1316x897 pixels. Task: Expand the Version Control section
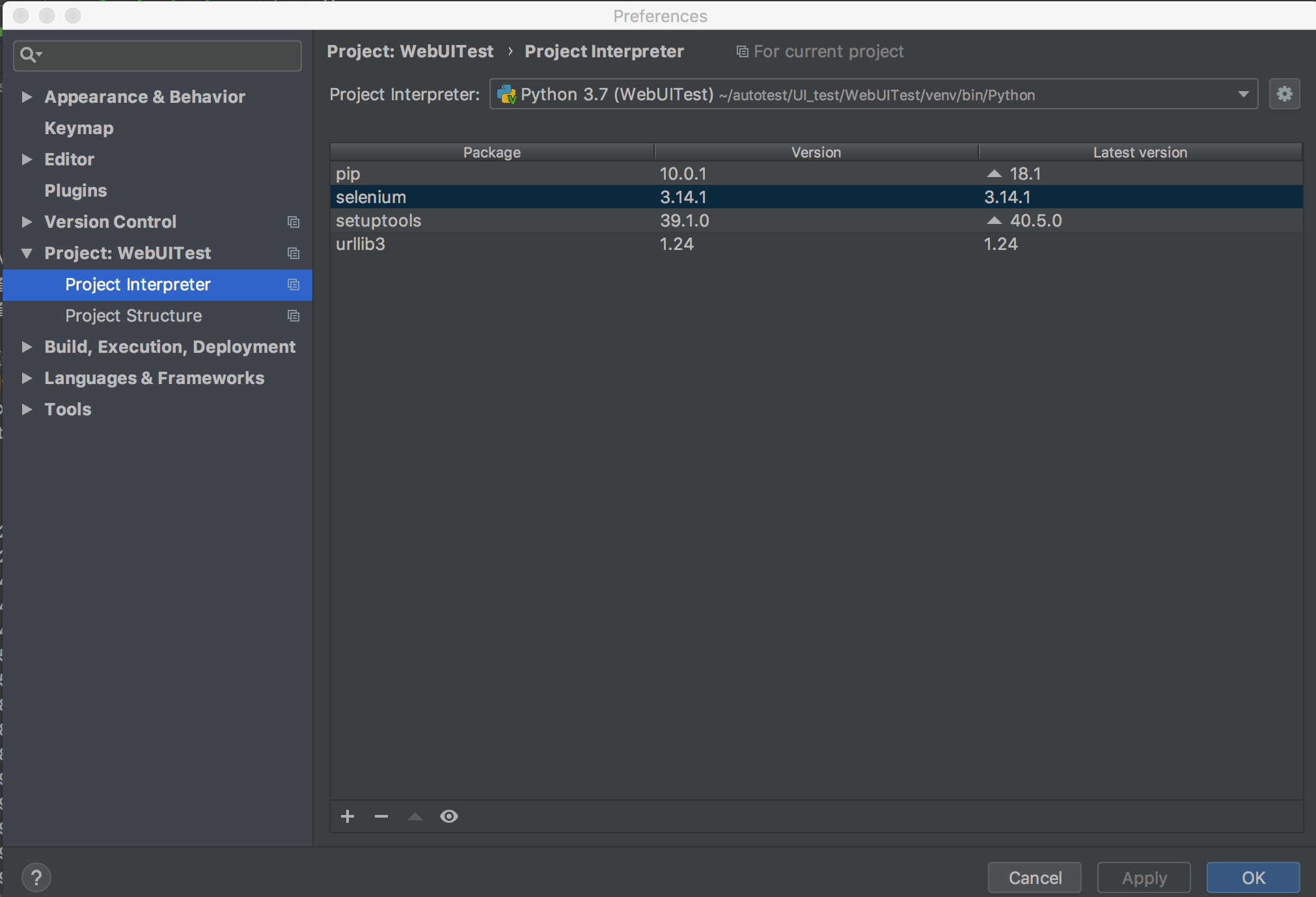[x=27, y=222]
